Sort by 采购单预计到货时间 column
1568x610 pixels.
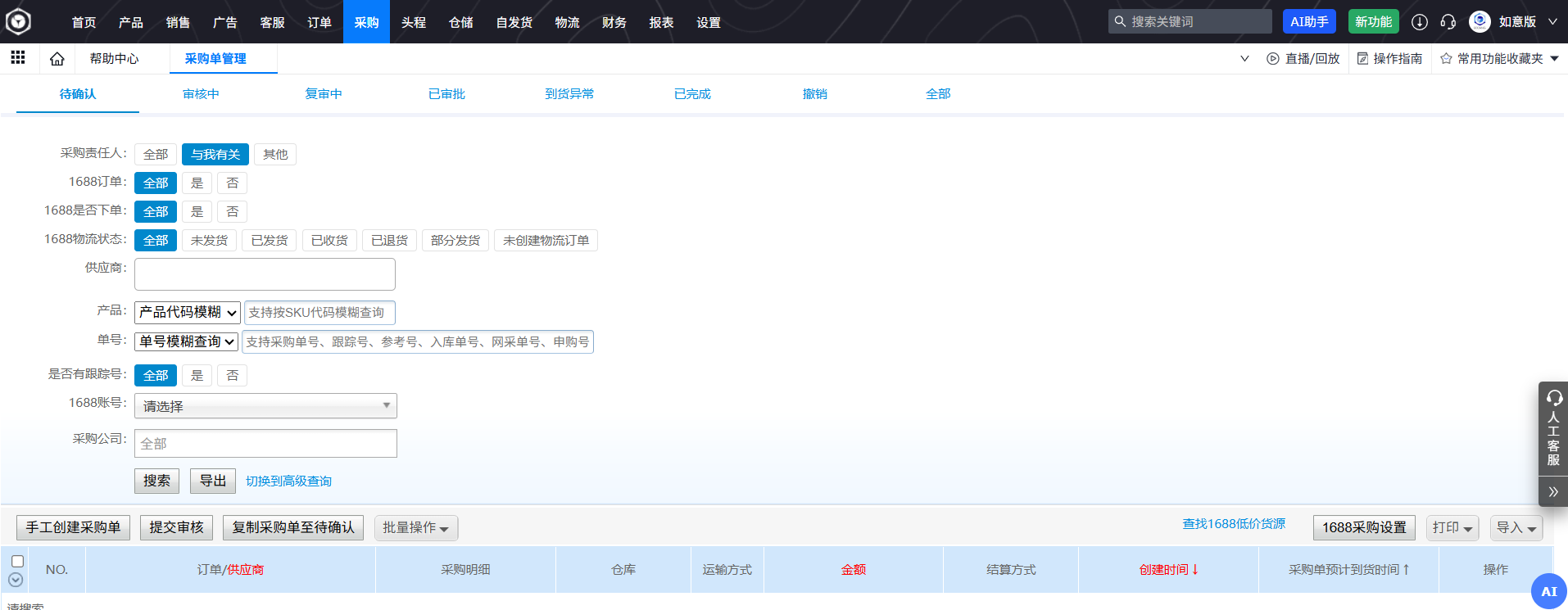tap(1348, 569)
